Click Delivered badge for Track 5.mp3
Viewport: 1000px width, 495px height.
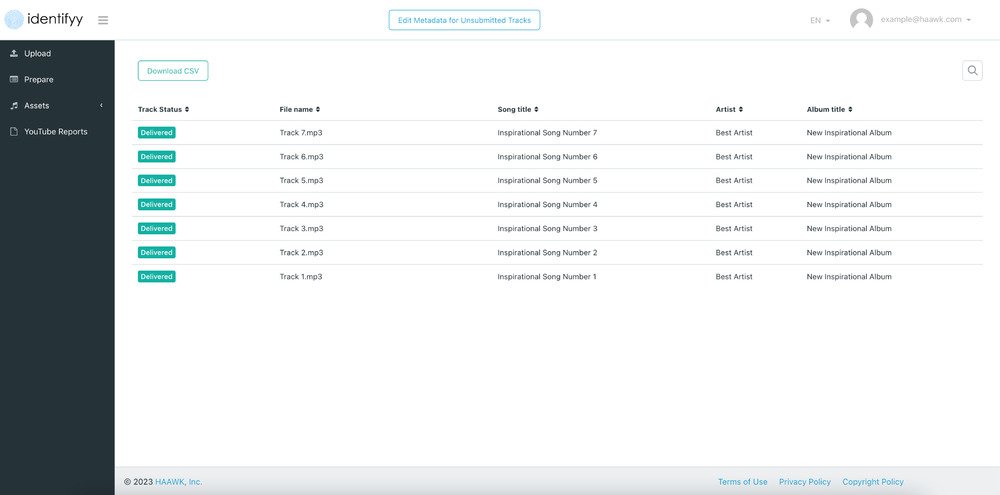(156, 181)
